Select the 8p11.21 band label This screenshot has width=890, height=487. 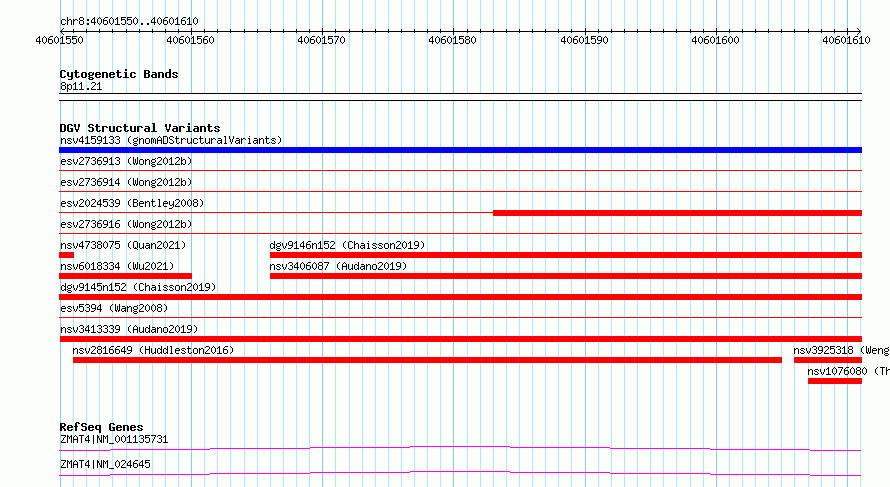[x=81, y=86]
